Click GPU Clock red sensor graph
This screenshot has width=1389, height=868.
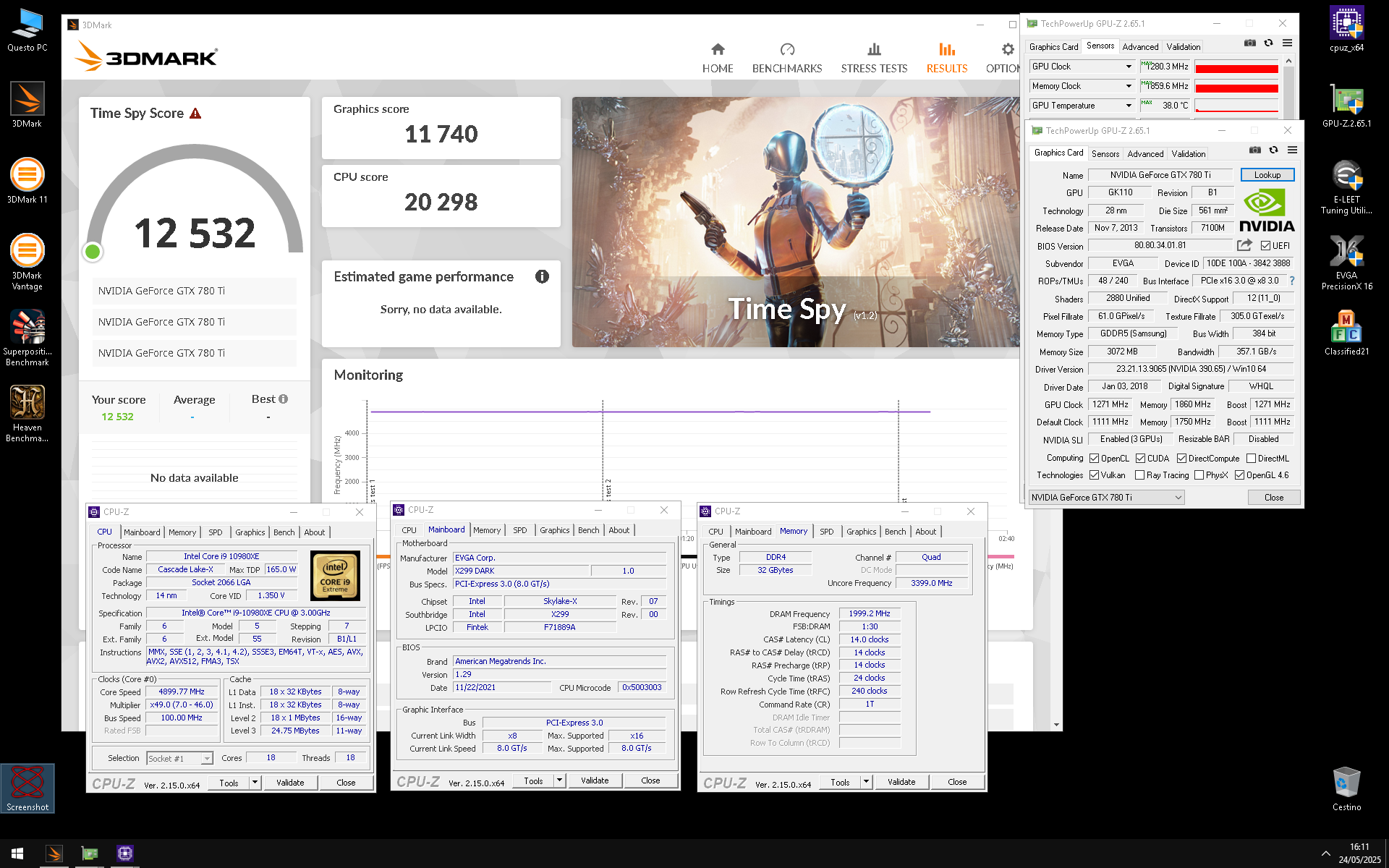click(1236, 67)
